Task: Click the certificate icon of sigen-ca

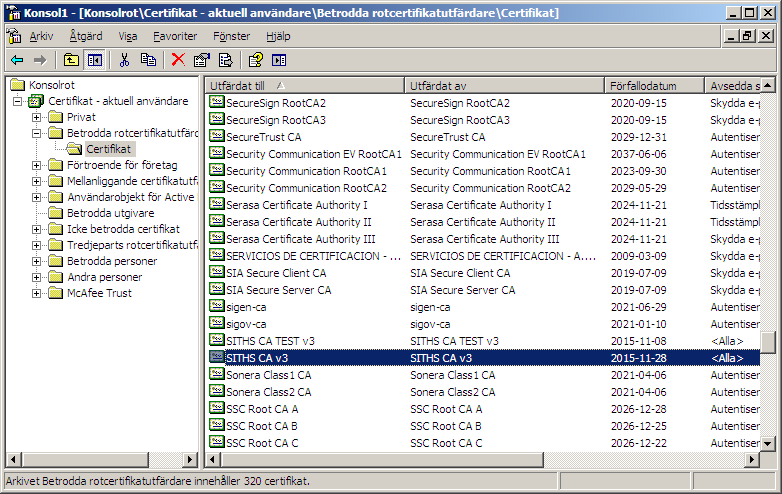Action: pos(216,306)
